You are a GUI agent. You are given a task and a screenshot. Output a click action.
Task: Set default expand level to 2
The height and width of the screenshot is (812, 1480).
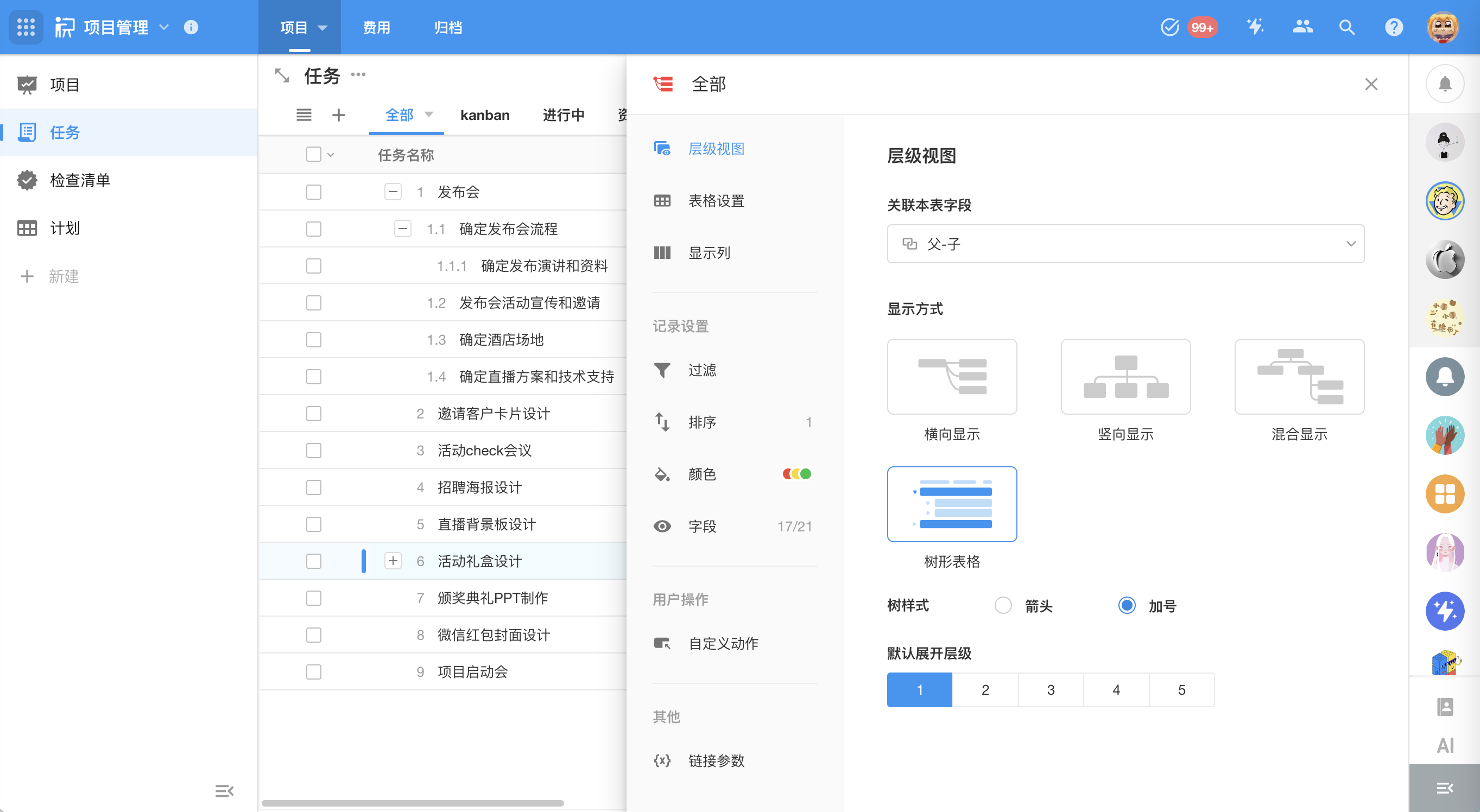click(x=985, y=689)
